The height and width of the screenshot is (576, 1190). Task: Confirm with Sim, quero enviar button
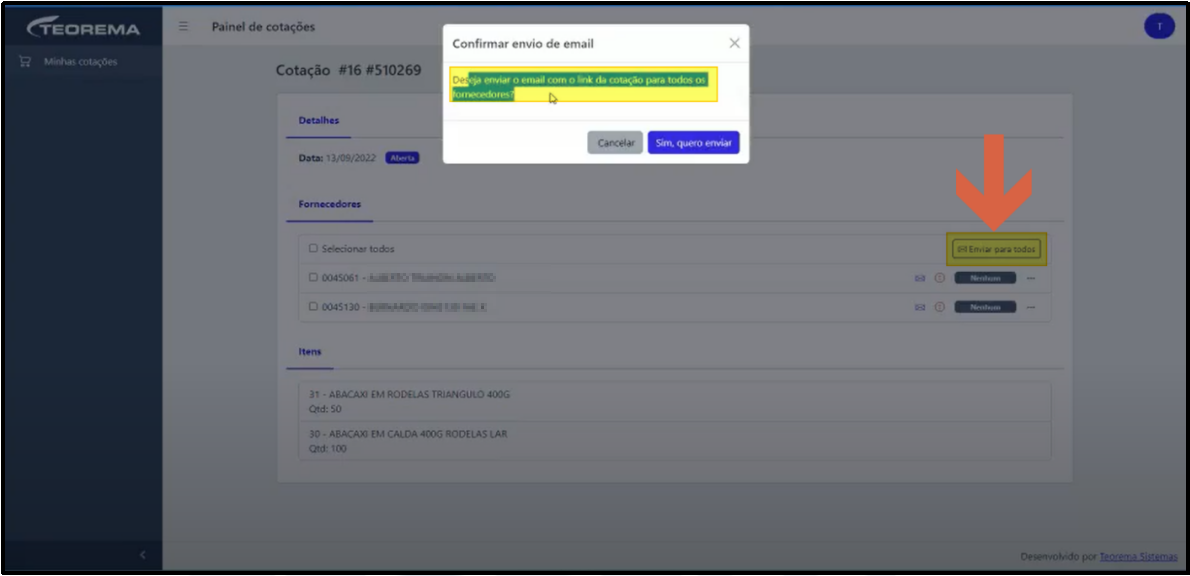[693, 143]
